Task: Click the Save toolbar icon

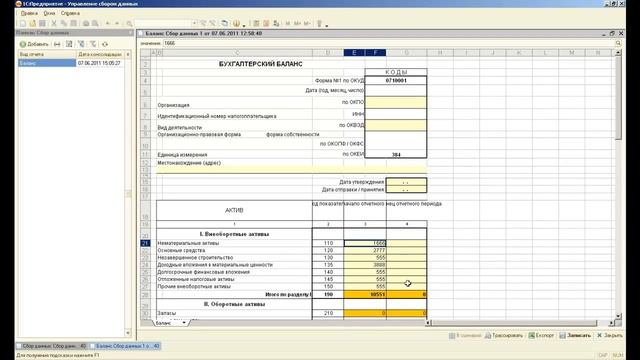Action: tap(42, 24)
